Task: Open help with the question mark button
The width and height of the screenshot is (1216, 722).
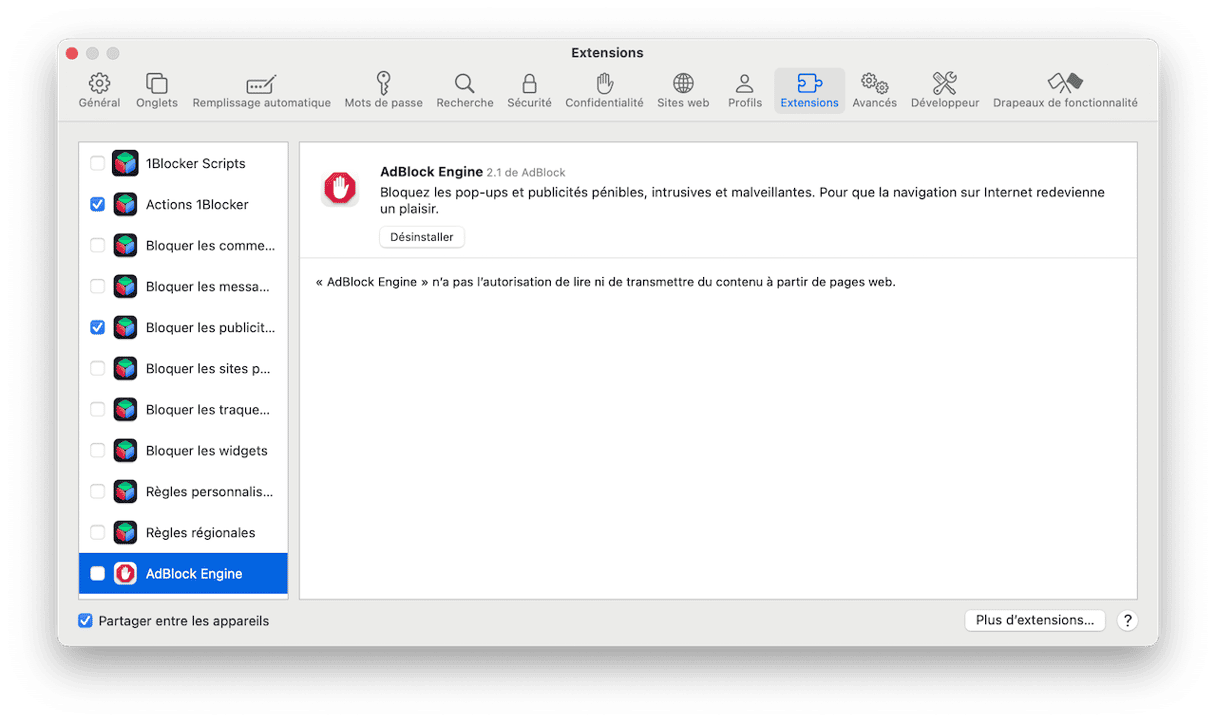Action: tap(1127, 620)
